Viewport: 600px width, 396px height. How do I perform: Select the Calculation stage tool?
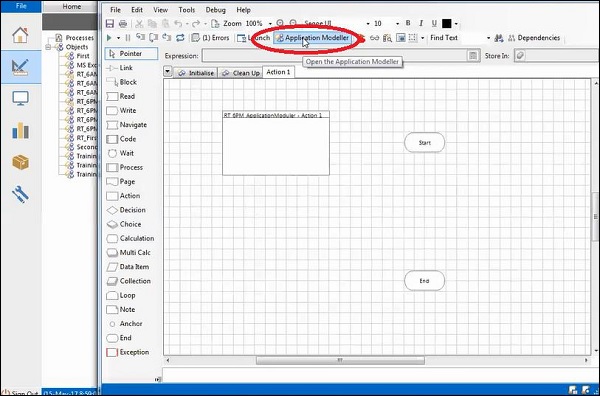coord(130,238)
